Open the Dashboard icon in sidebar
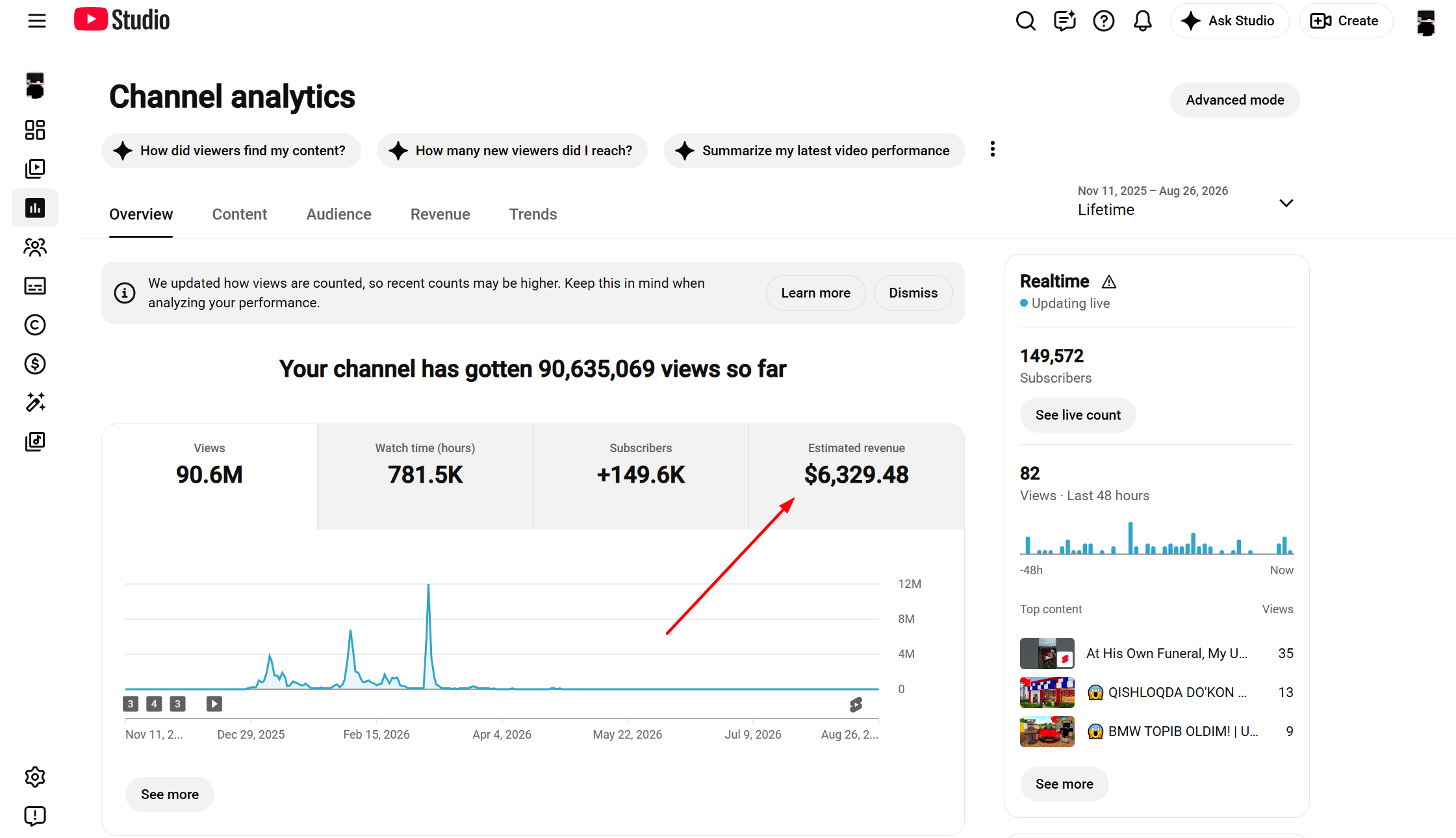1456x838 pixels. [35, 130]
